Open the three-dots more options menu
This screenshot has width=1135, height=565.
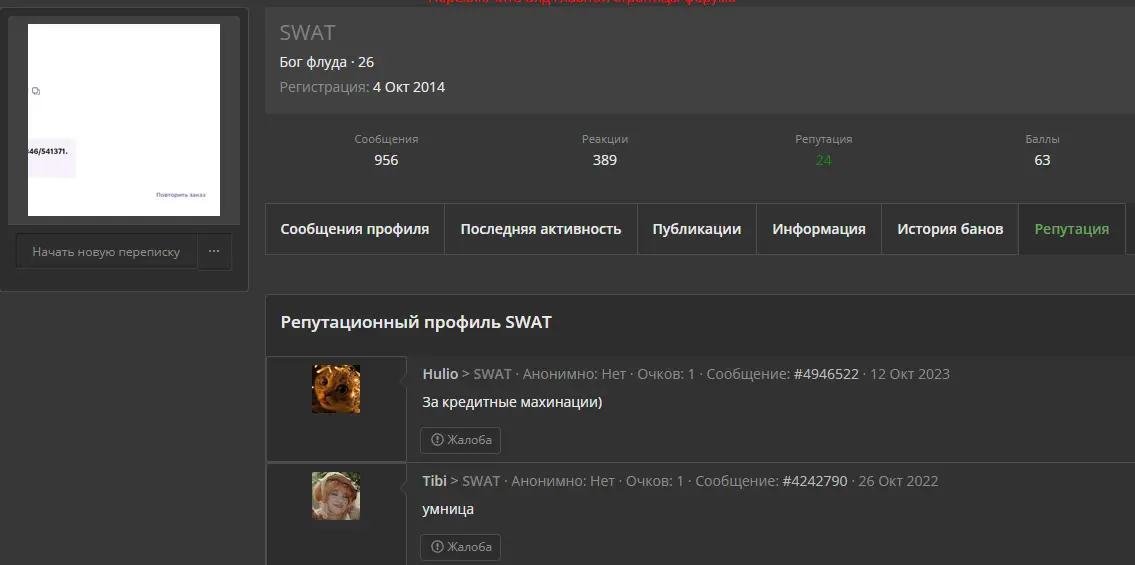(214, 252)
